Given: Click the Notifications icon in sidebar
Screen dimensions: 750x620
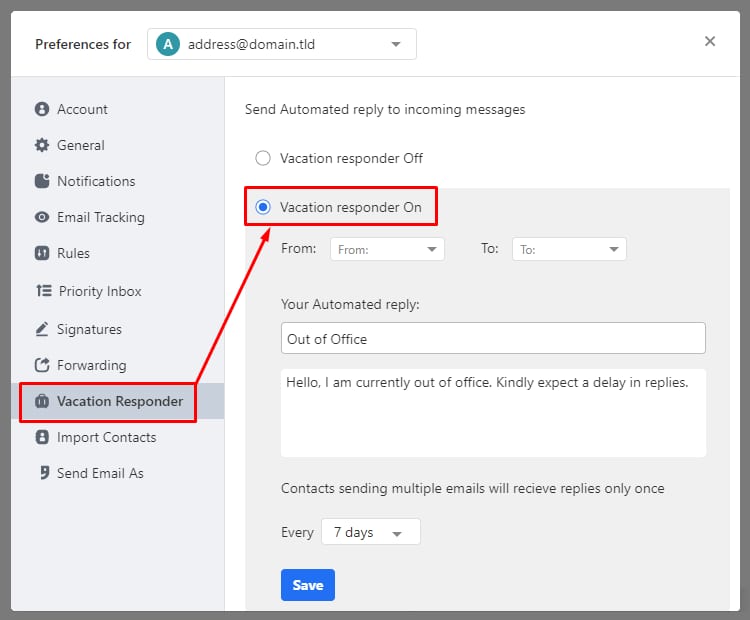Looking at the screenshot, I should [x=42, y=181].
